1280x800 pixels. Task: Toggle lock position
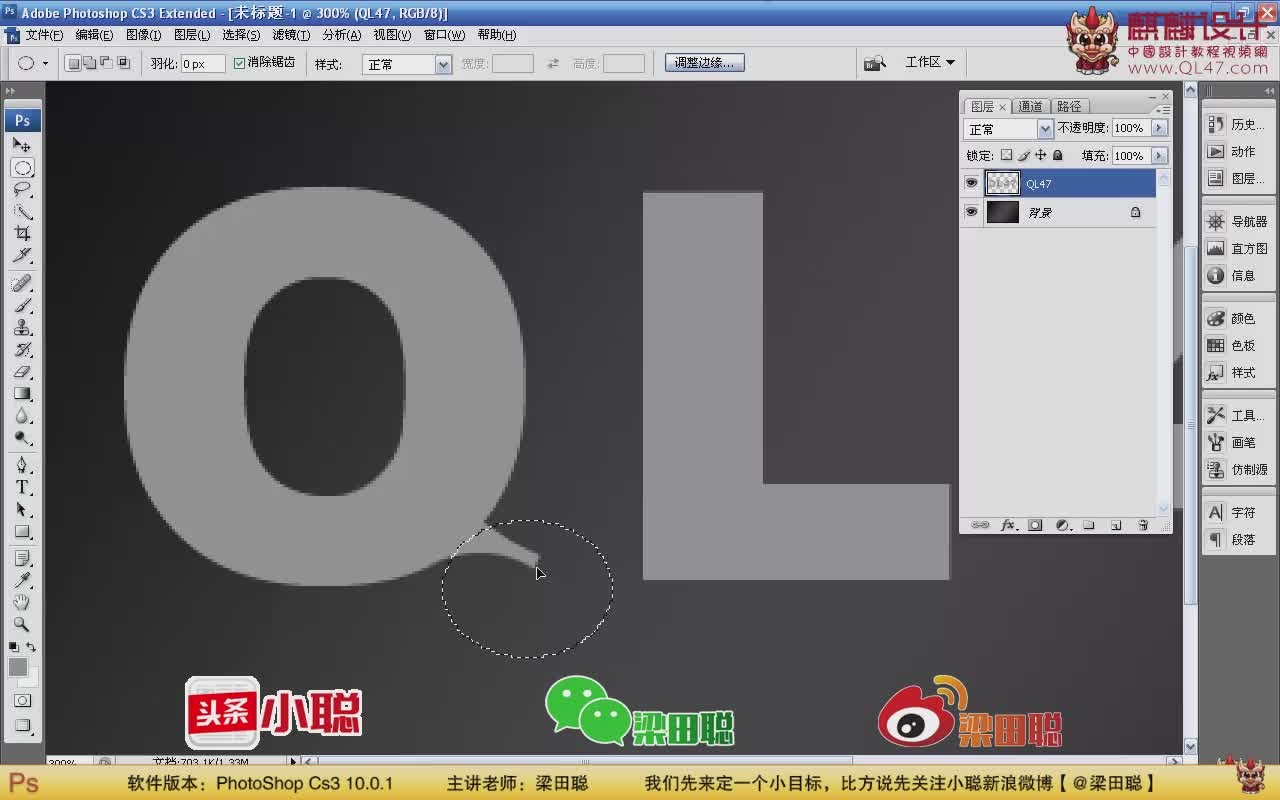tap(1041, 155)
